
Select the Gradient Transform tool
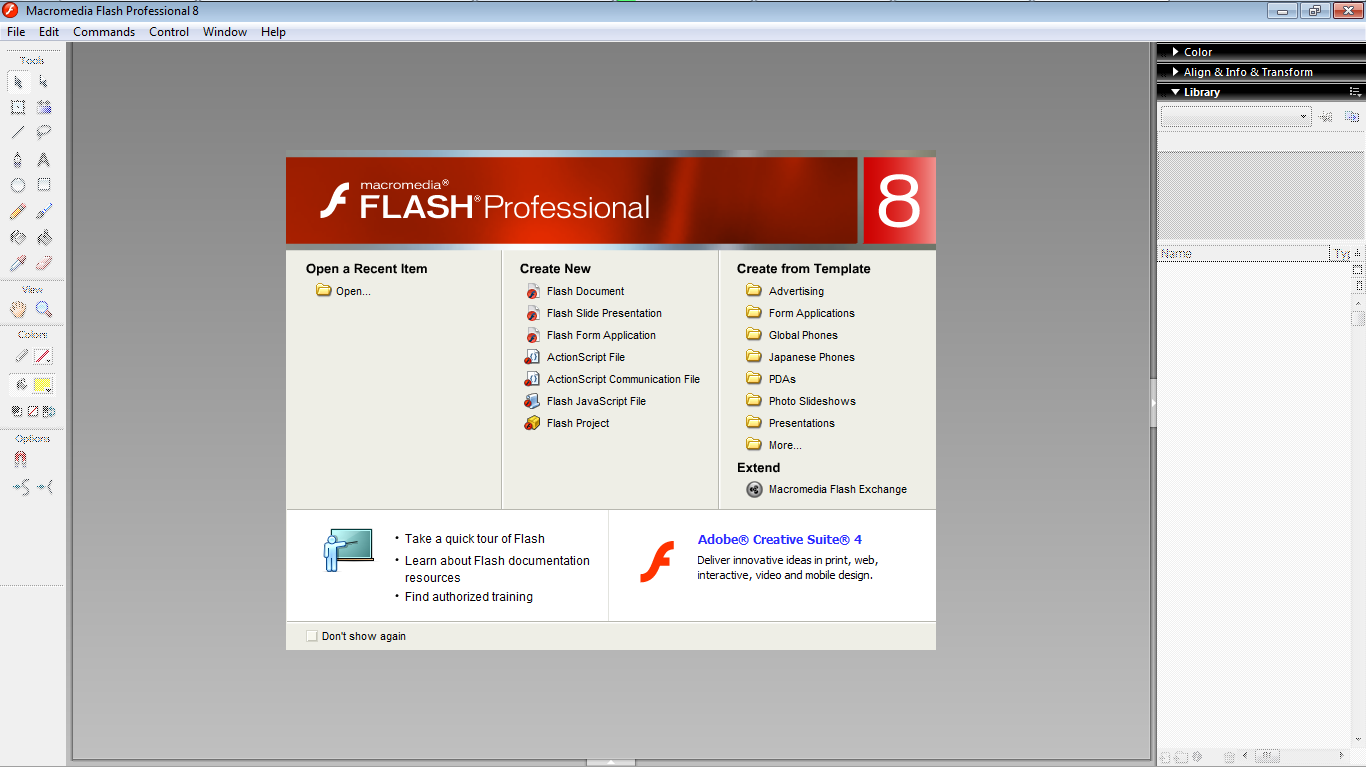(44, 107)
